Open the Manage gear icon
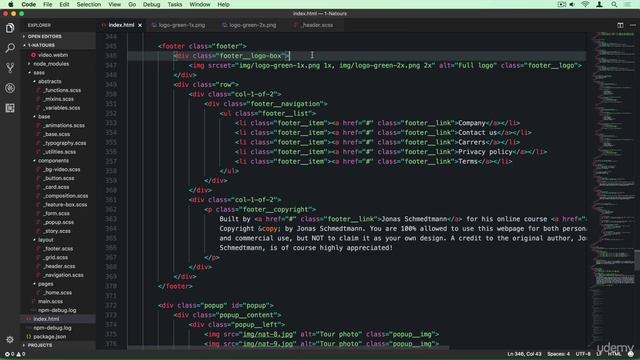640x360 pixels. 10,339
